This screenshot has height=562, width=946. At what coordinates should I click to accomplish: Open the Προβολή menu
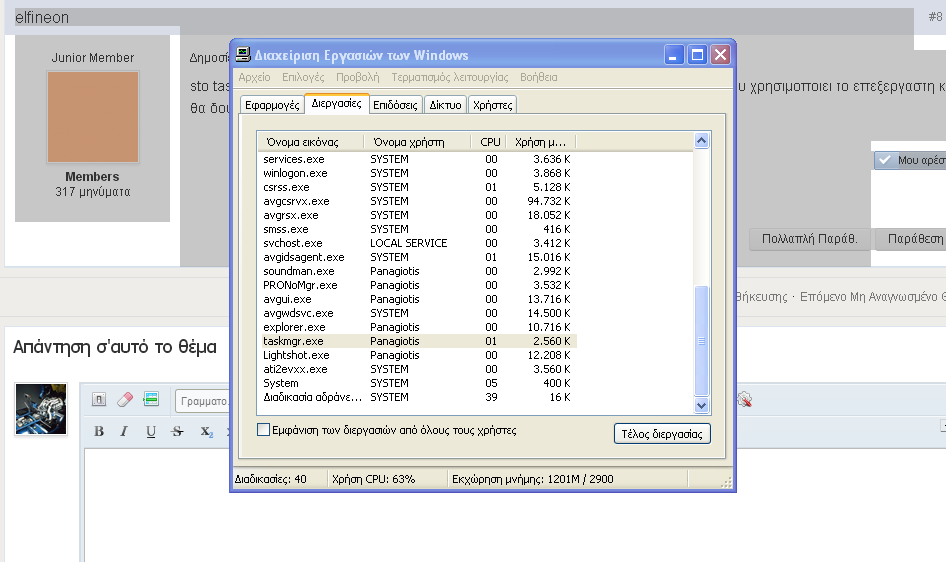(358, 77)
